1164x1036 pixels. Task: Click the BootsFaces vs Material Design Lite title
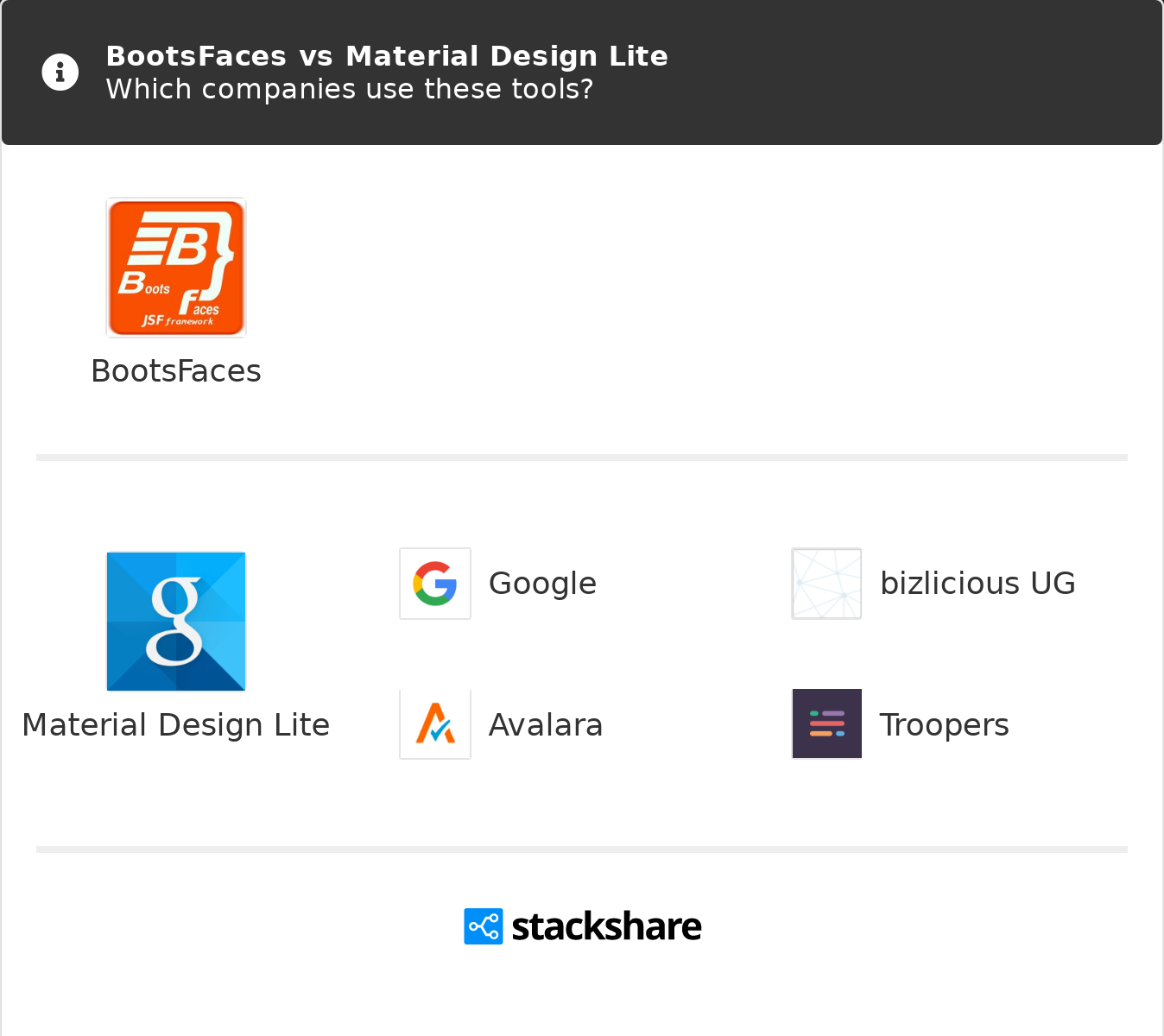click(x=387, y=56)
